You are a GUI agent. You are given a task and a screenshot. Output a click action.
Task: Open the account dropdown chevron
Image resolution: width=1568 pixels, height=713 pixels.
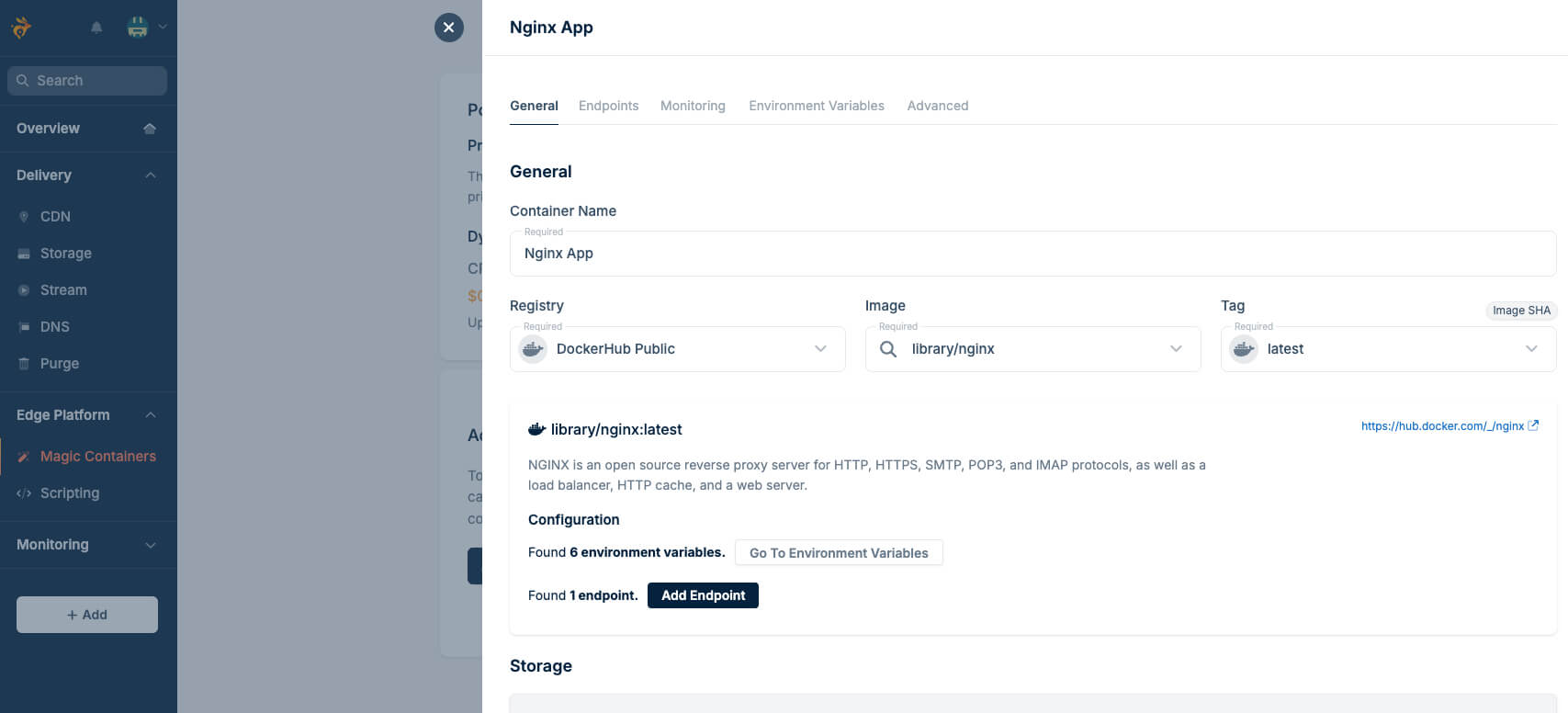[163, 28]
